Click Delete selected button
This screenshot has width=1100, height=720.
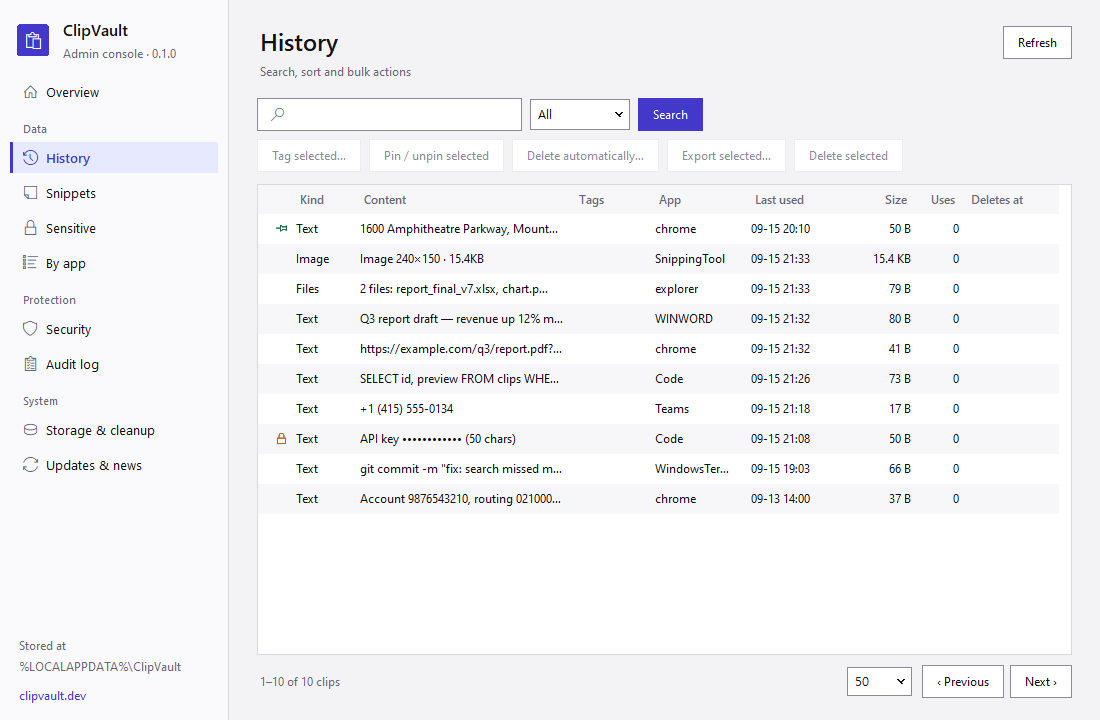tap(848, 156)
